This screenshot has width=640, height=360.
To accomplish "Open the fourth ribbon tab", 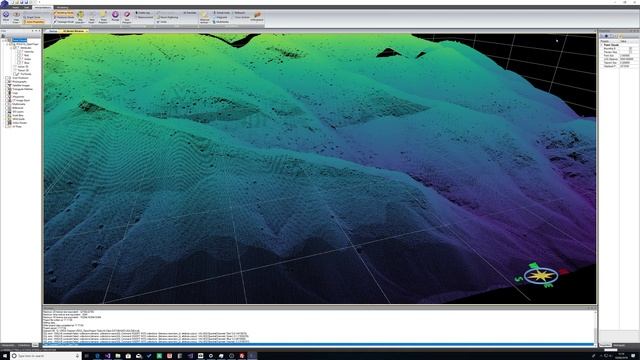I will 62,7.
